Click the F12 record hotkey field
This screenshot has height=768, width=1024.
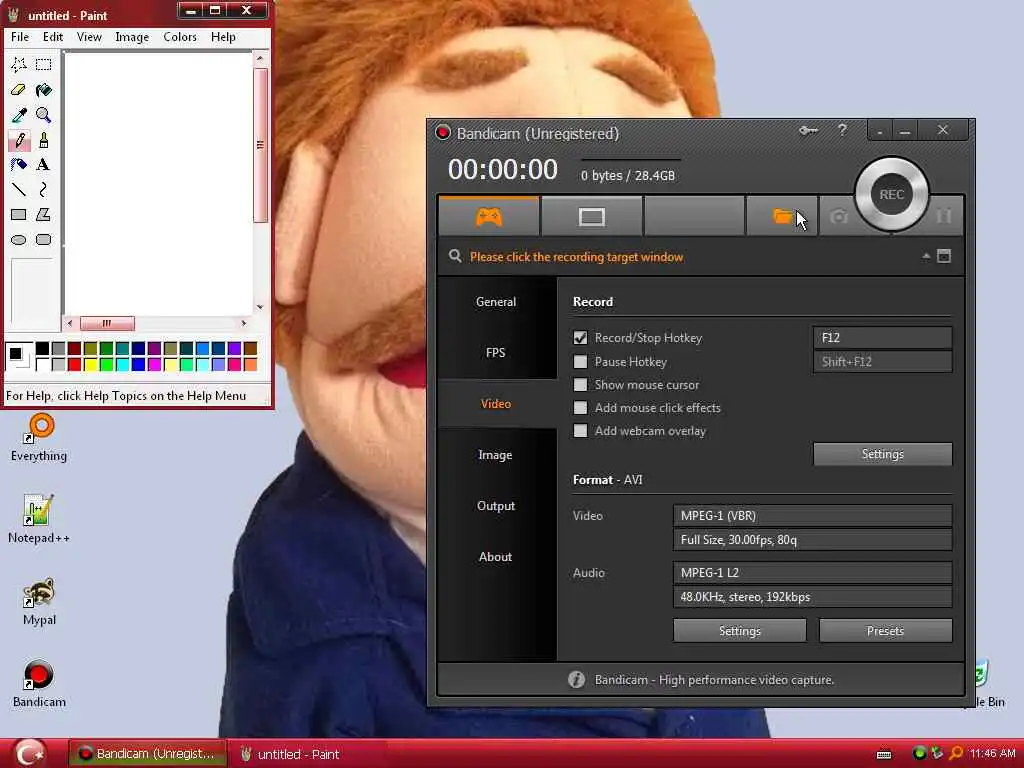pyautogui.click(x=882, y=338)
